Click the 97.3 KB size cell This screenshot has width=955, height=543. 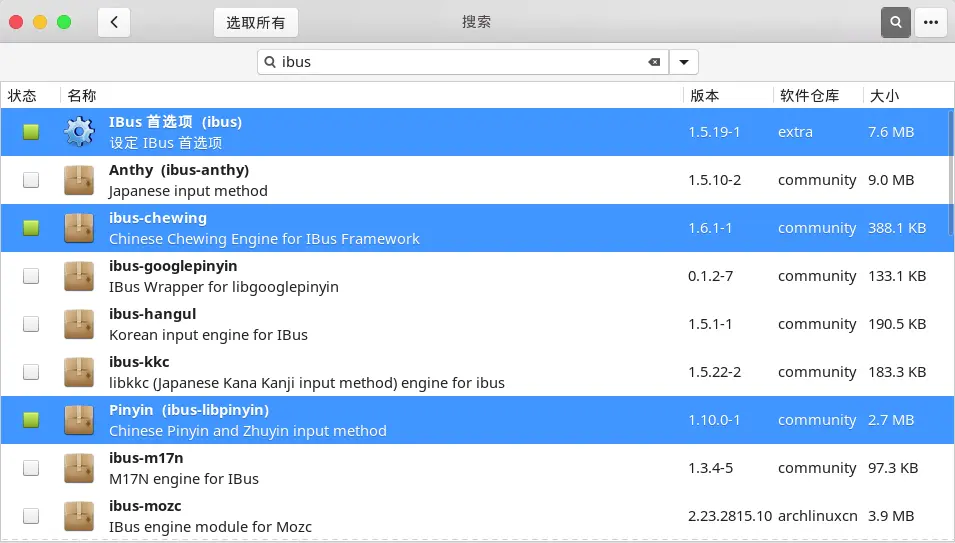[x=893, y=468]
